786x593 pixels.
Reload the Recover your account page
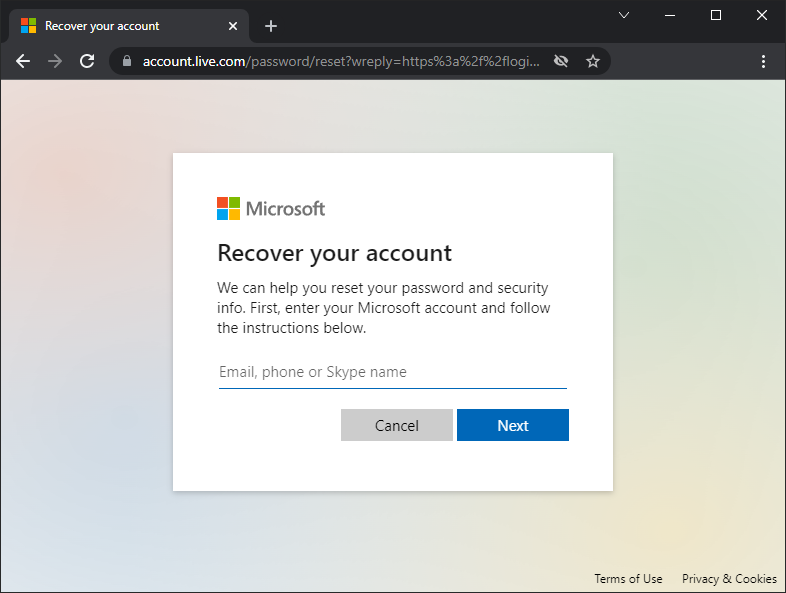pyautogui.click(x=87, y=61)
